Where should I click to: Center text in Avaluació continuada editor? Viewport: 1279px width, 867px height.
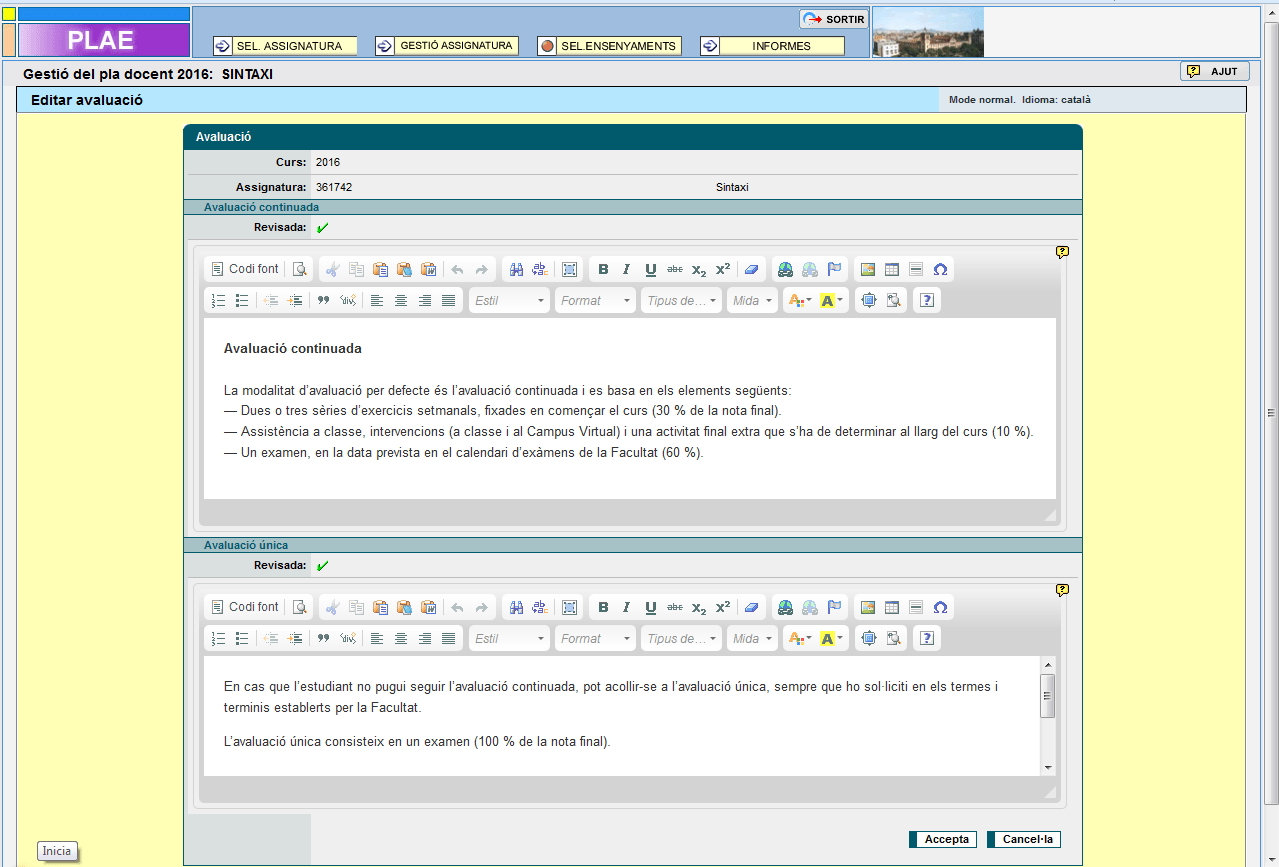click(x=401, y=300)
